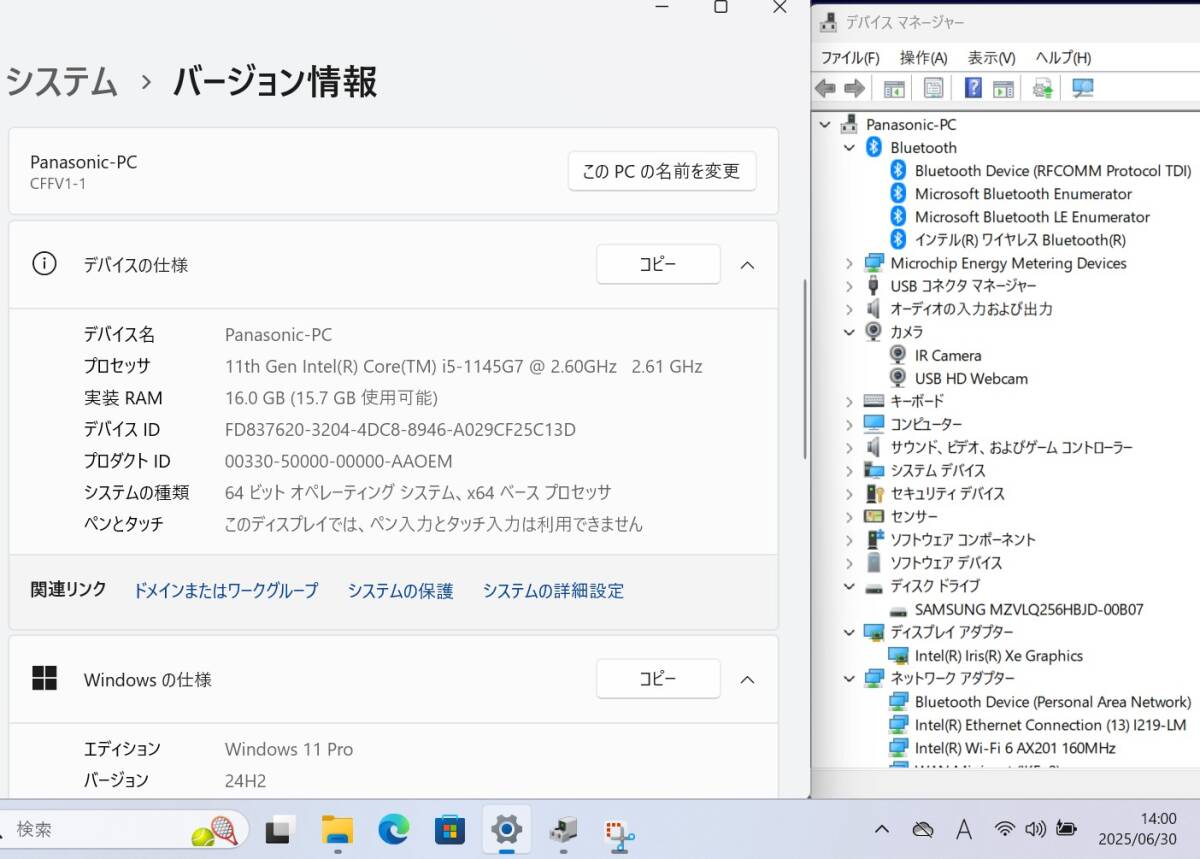The width and height of the screenshot is (1200, 859).
Task: Open the 表示(V) menu in Device Manager
Action: click(990, 58)
